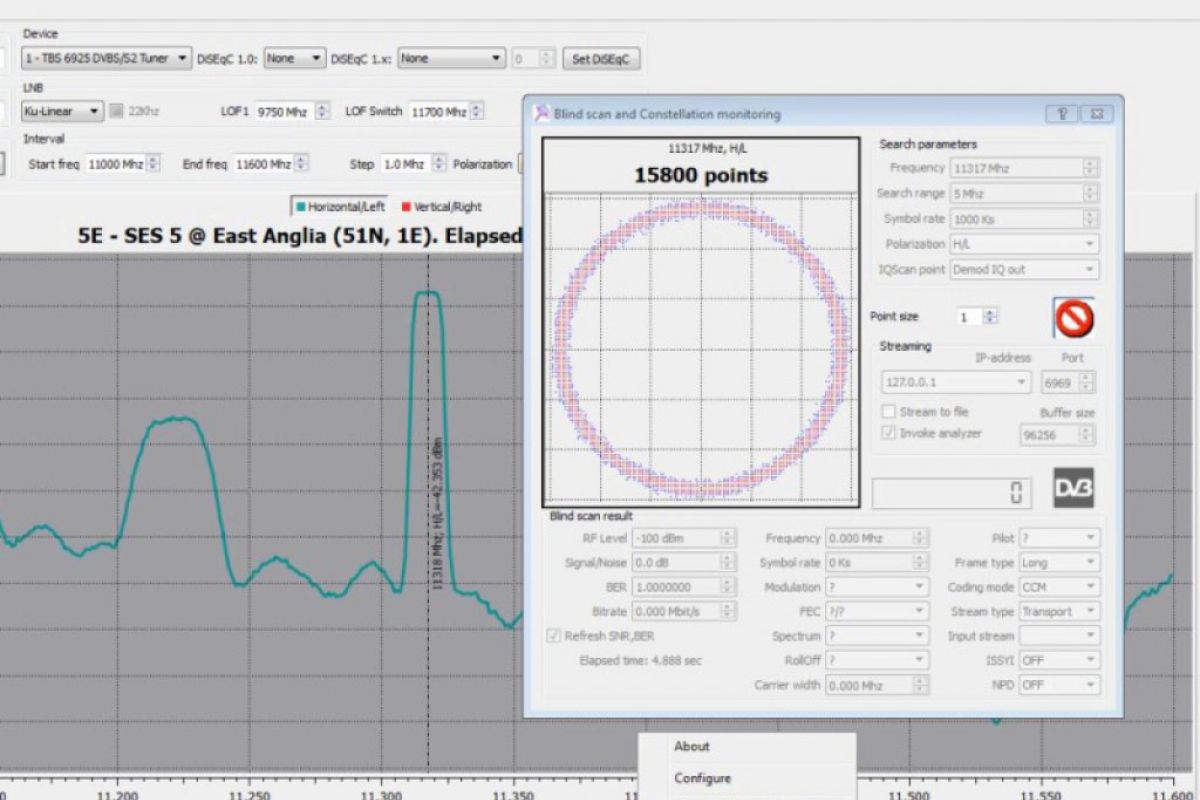The image size is (1200, 800).
Task: Click the red stop constellation icon
Action: 1074,319
